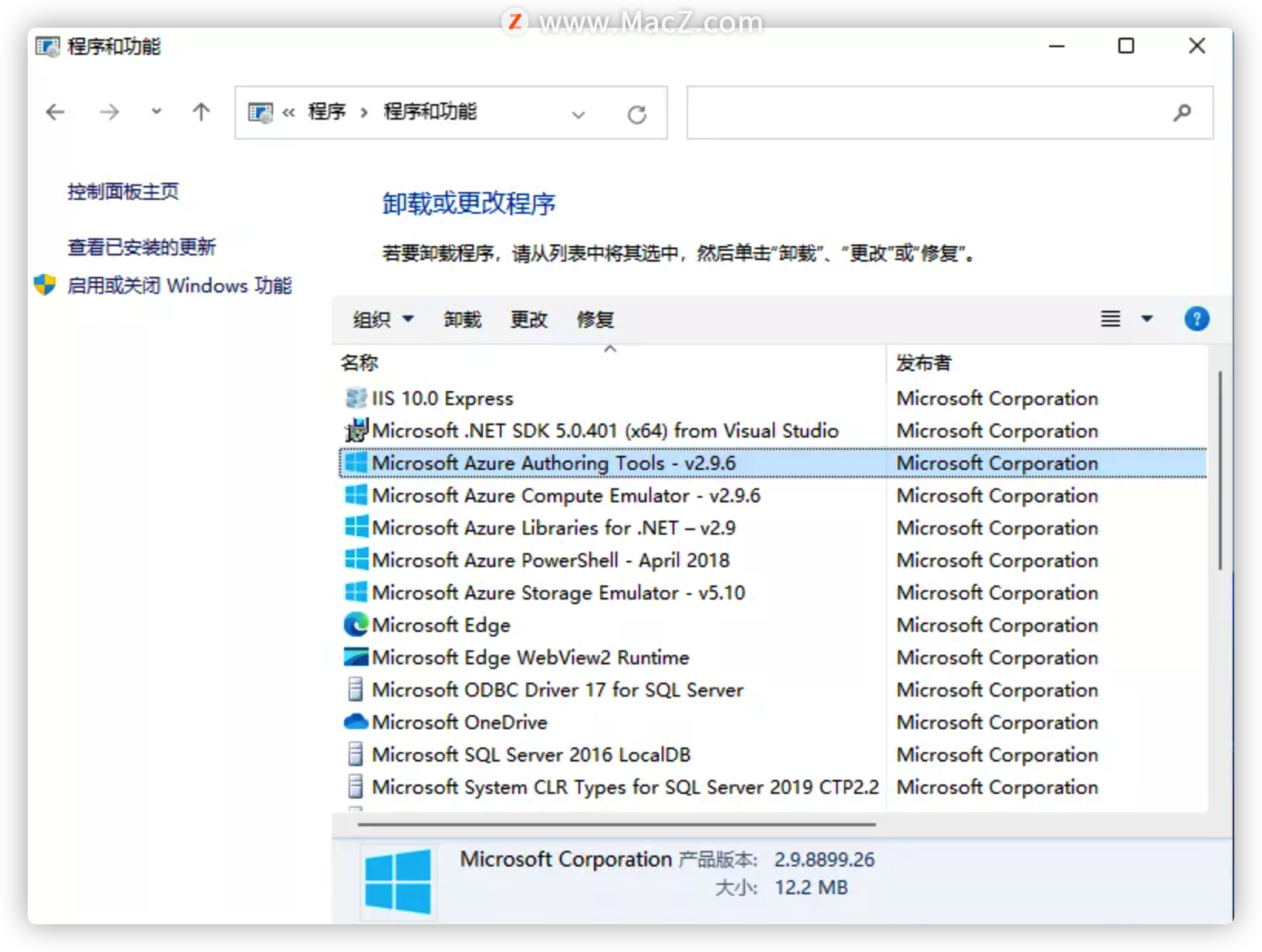Click the Azure PowerShell row icon
This screenshot has height=952, width=1262.
tap(356, 560)
